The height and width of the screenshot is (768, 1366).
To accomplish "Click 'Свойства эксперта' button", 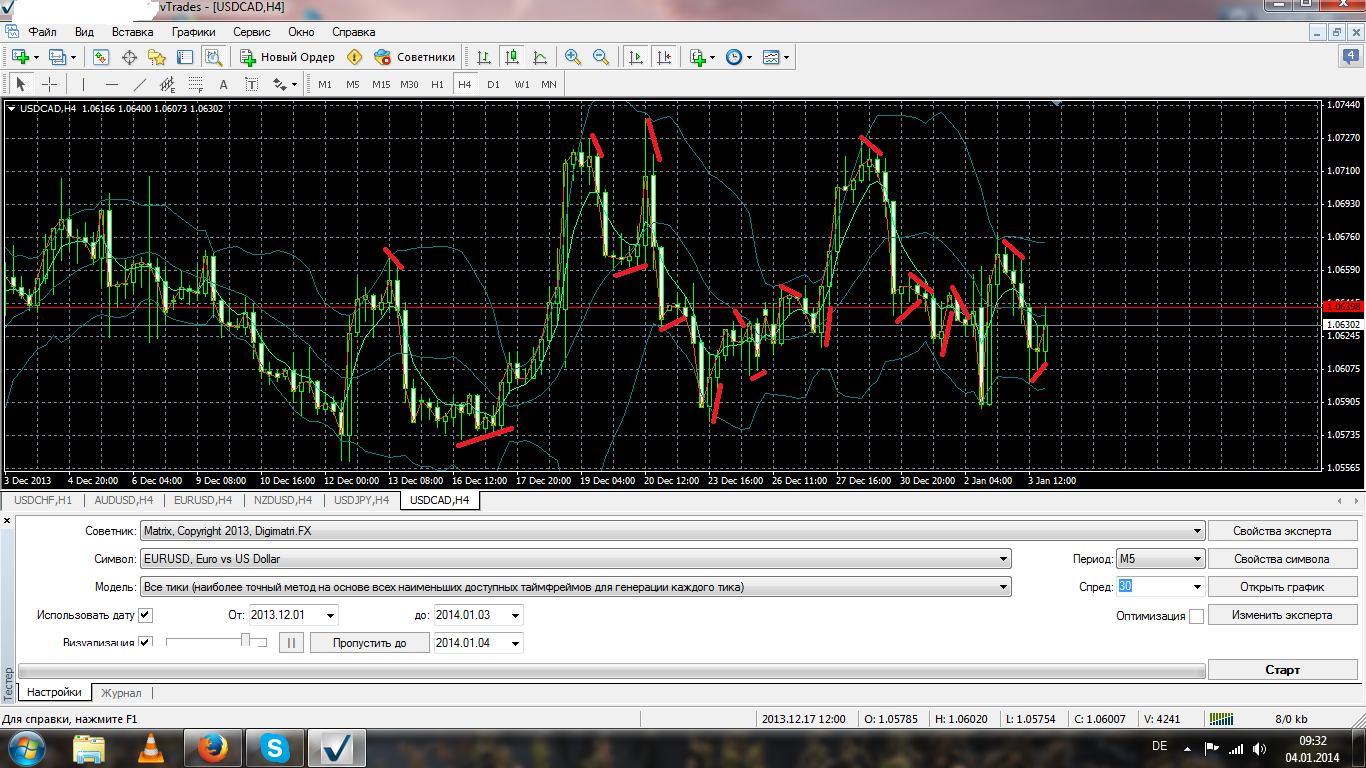I will 1283,531.
